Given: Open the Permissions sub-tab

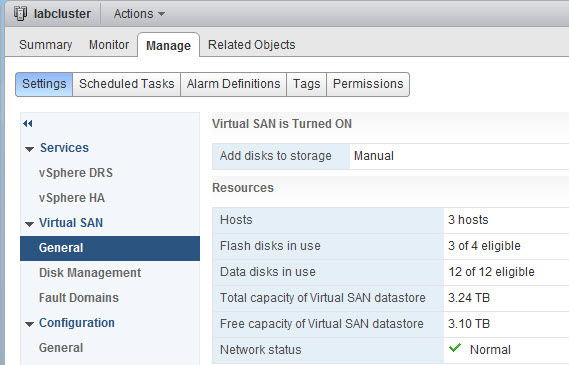Looking at the screenshot, I should (x=368, y=84).
